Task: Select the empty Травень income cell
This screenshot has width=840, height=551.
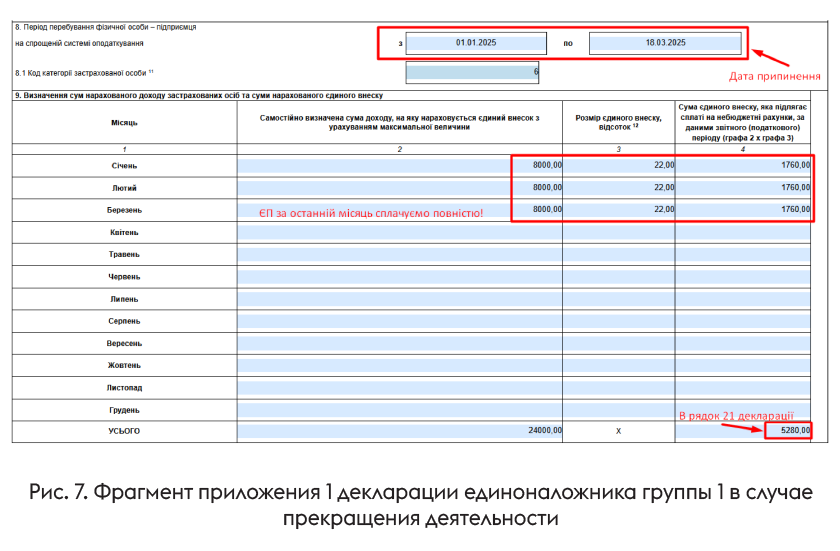Action: (400, 254)
